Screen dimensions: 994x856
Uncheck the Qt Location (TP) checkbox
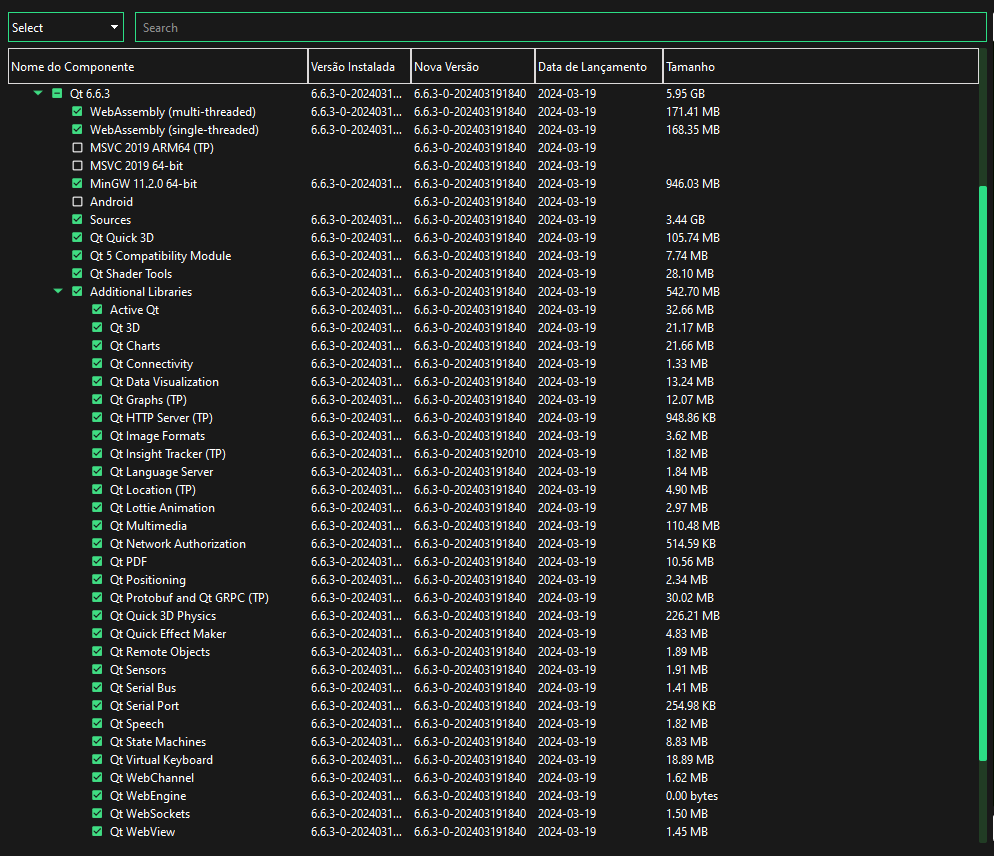(x=97, y=490)
